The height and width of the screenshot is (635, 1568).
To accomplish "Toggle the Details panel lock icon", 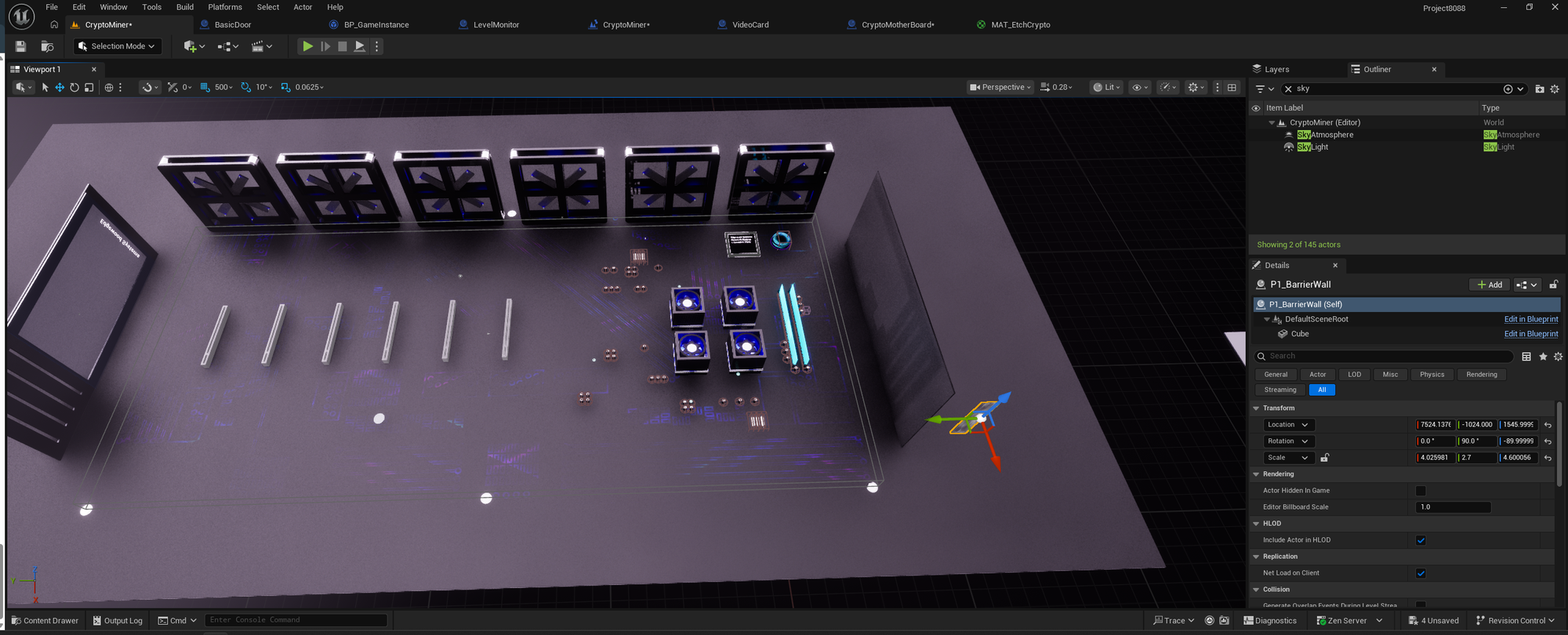I will coord(1553,285).
